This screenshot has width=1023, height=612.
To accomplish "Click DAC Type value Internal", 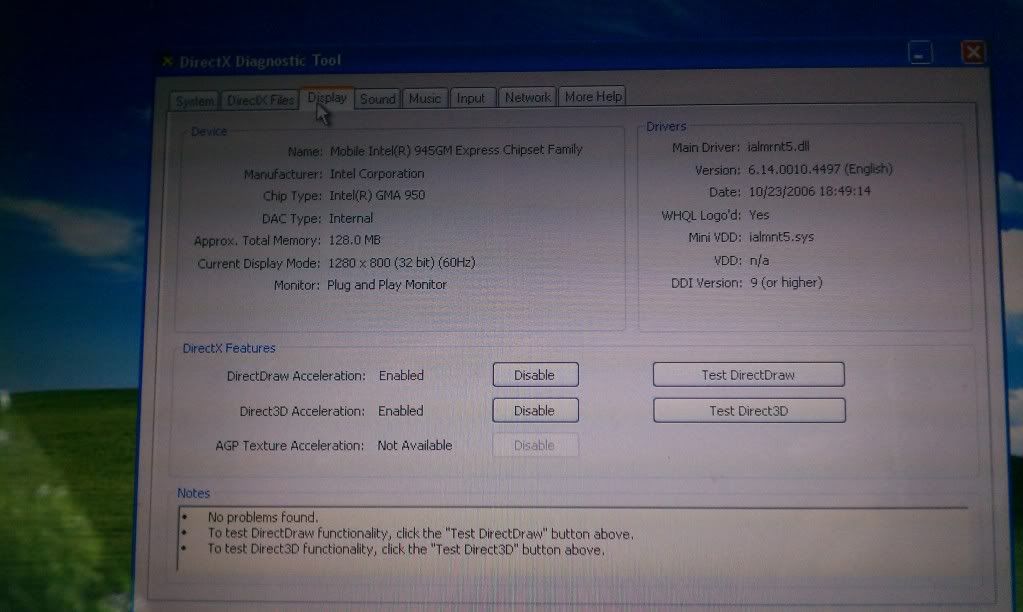I will [x=351, y=218].
